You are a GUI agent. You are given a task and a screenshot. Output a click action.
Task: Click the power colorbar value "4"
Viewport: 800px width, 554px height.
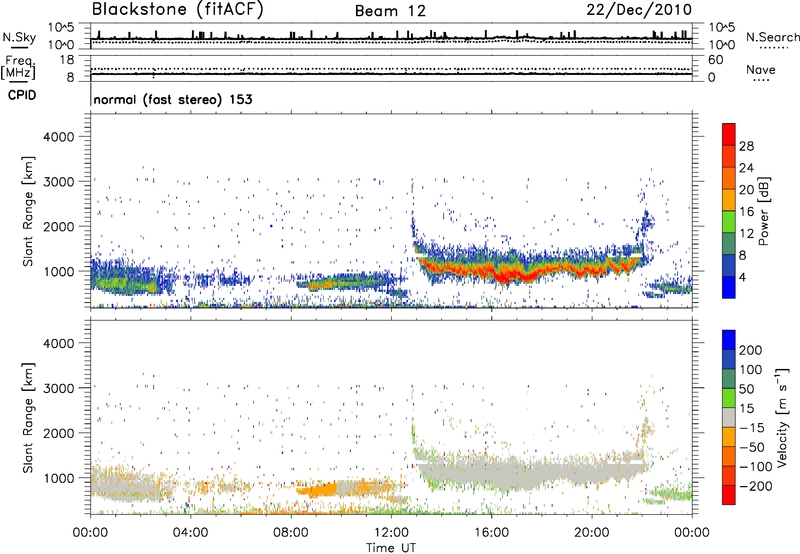click(743, 277)
